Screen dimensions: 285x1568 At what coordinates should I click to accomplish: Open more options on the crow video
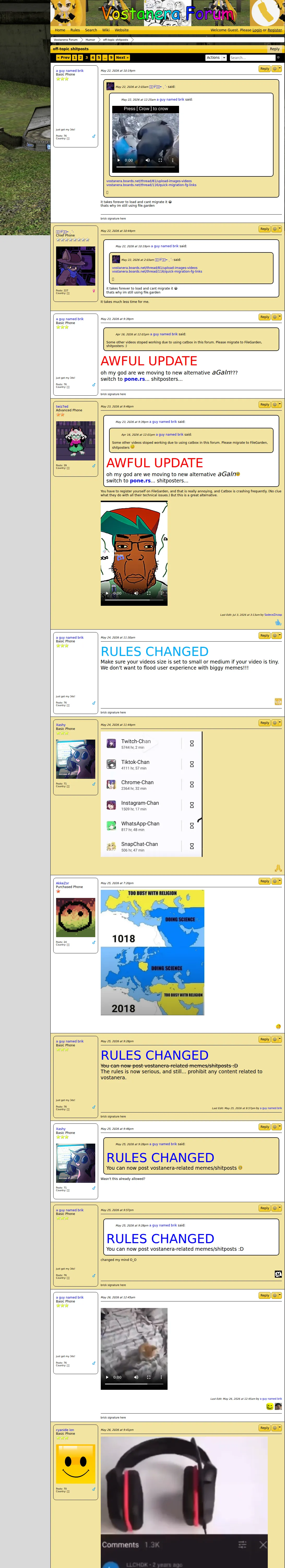point(173,160)
